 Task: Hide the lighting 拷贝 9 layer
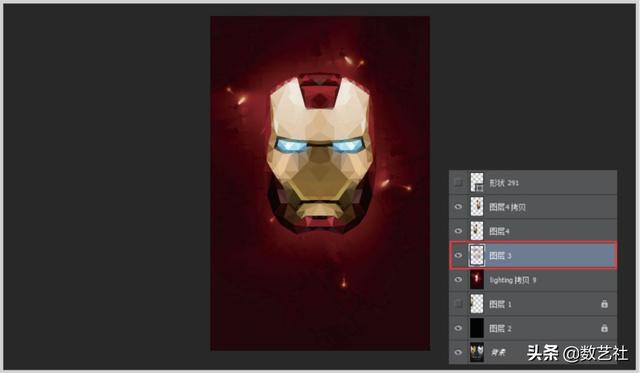click(x=458, y=280)
